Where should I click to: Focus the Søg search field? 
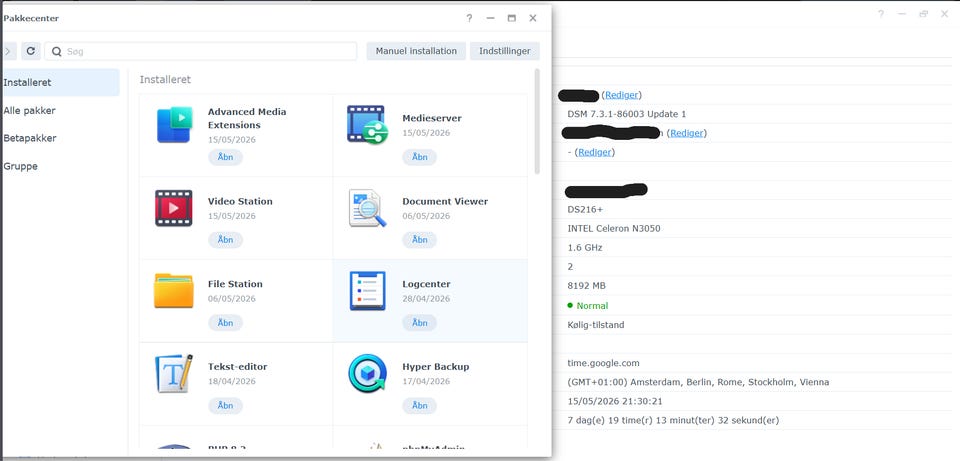pyautogui.click(x=200, y=51)
